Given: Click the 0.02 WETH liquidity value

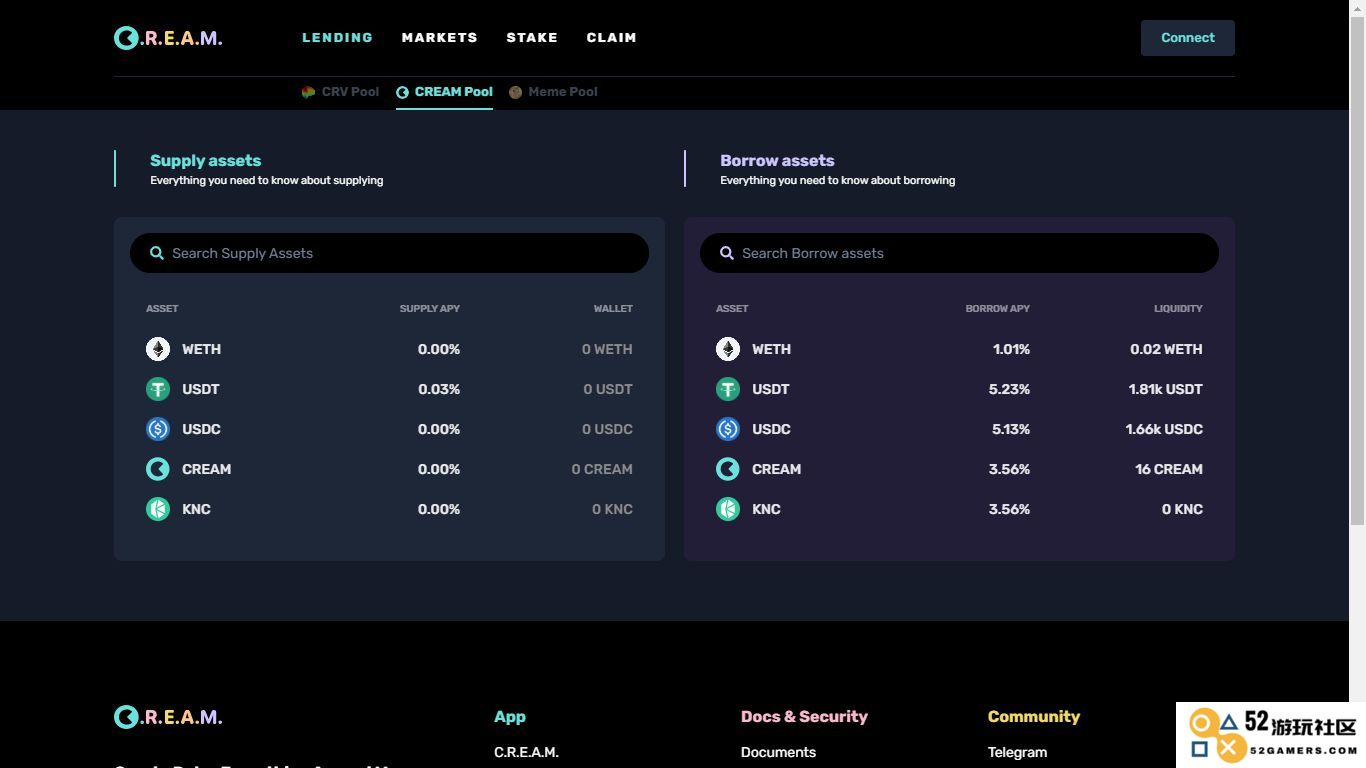Looking at the screenshot, I should pyautogui.click(x=1166, y=349).
